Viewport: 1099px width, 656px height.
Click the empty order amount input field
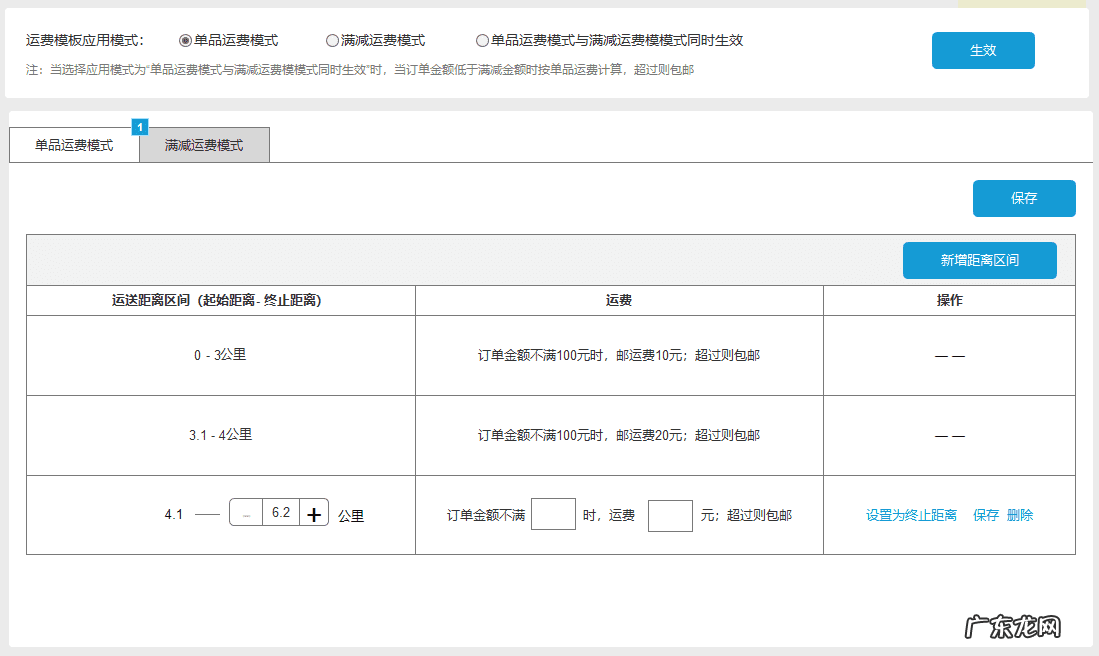[x=553, y=514]
